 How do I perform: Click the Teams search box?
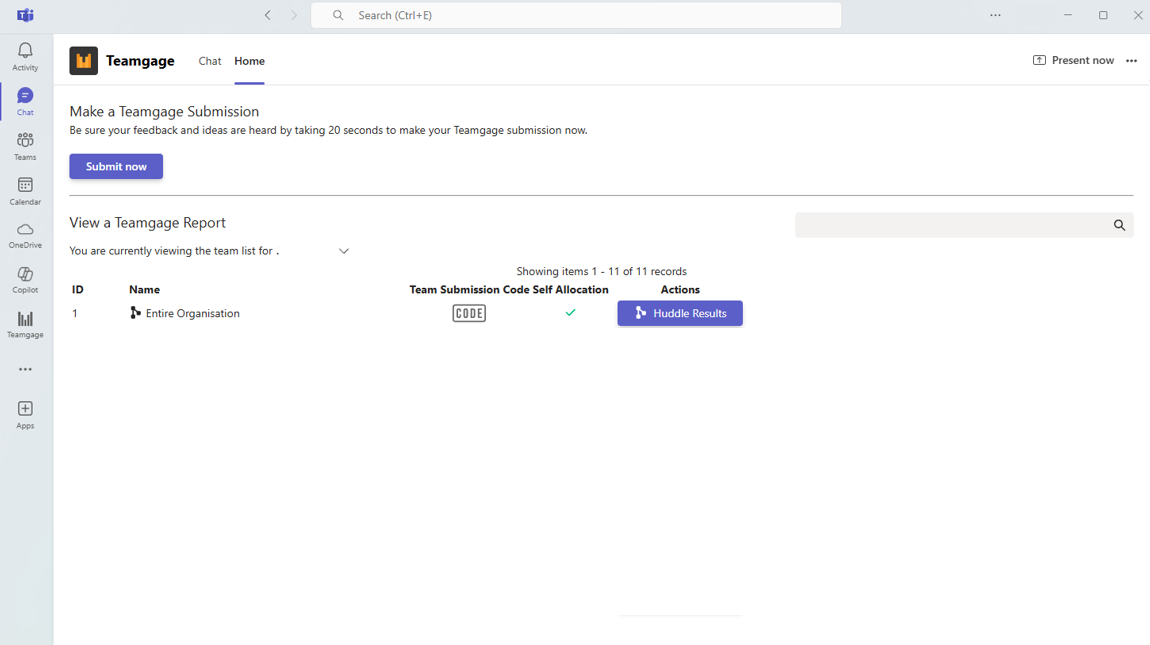[x=576, y=15]
